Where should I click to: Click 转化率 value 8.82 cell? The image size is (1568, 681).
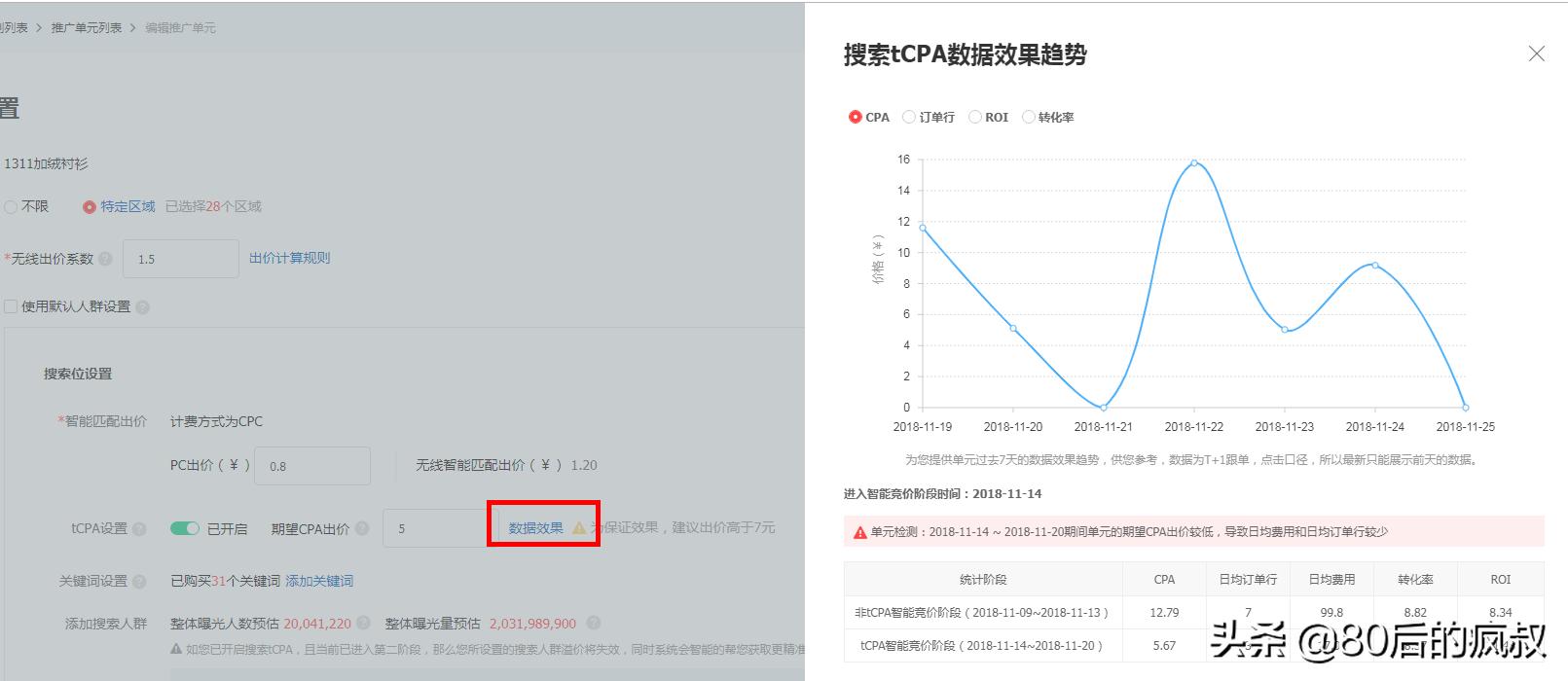coord(1415,612)
